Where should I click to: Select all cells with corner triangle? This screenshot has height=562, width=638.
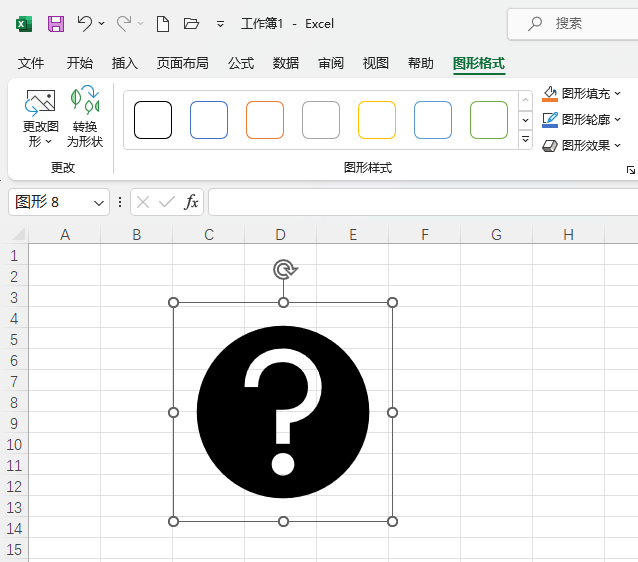(x=19, y=234)
